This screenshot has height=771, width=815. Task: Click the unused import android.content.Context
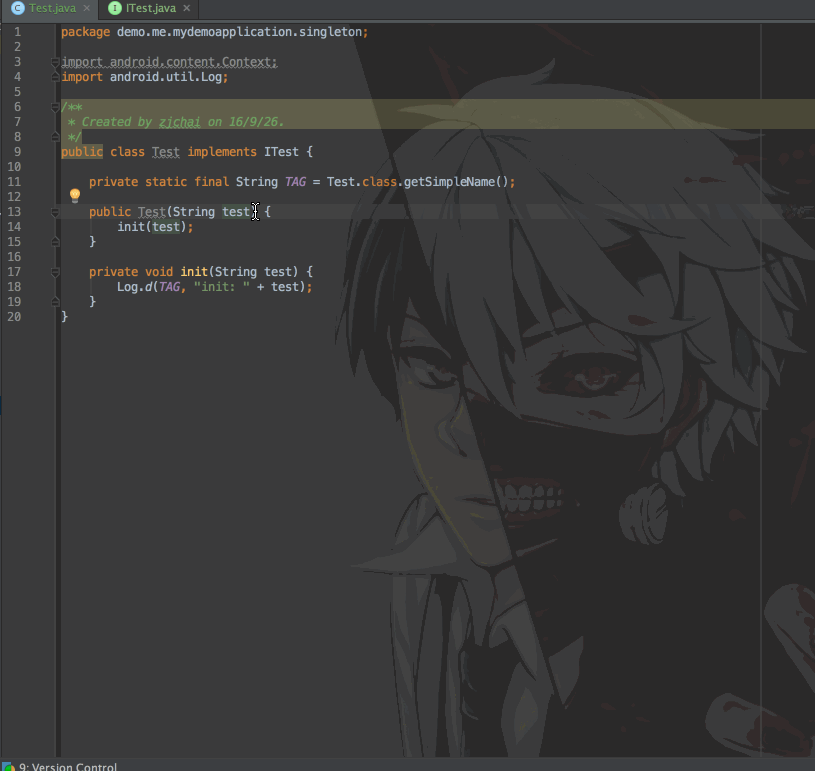(169, 62)
